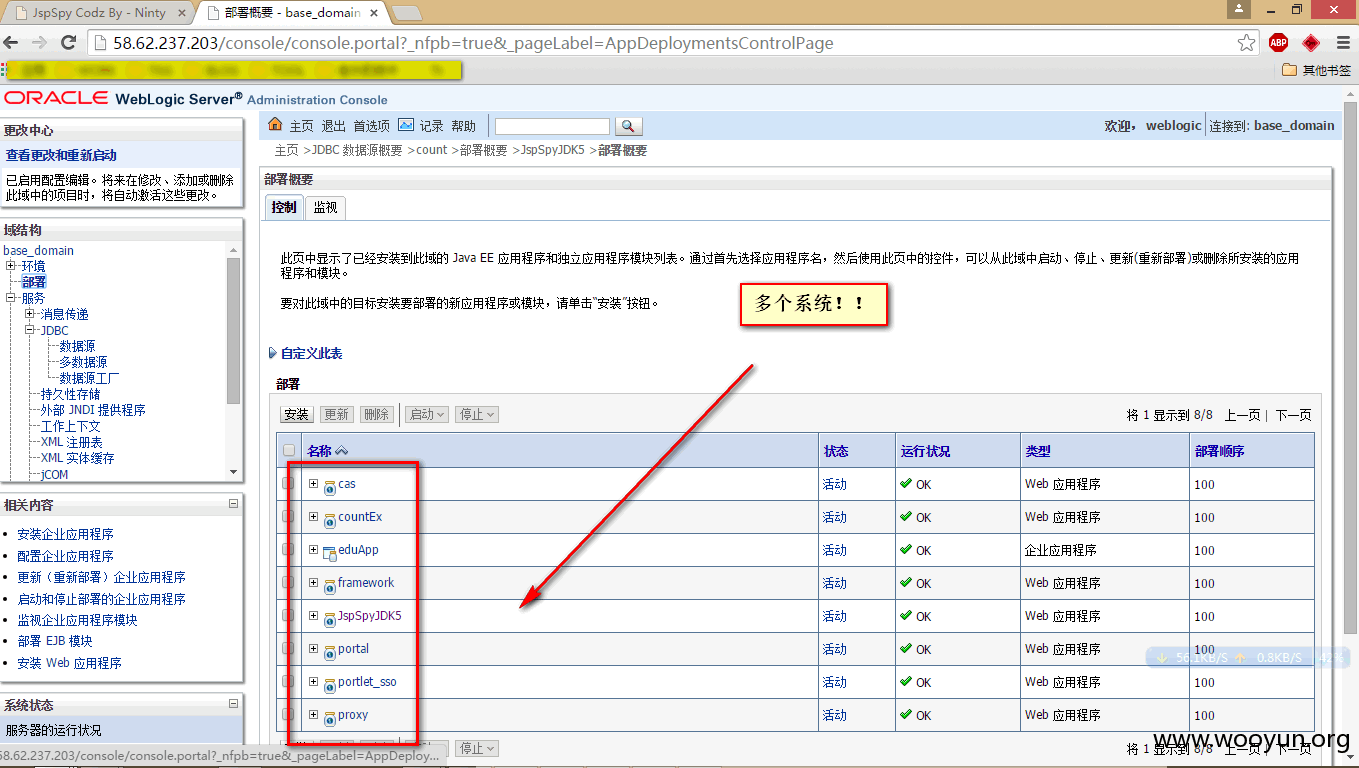Click the cas web application icon
1359x768 pixels.
(329, 487)
